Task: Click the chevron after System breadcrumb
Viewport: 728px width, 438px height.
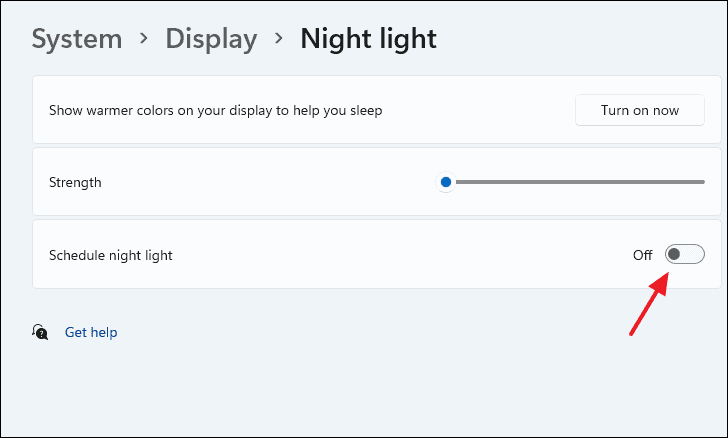Action: pos(144,39)
